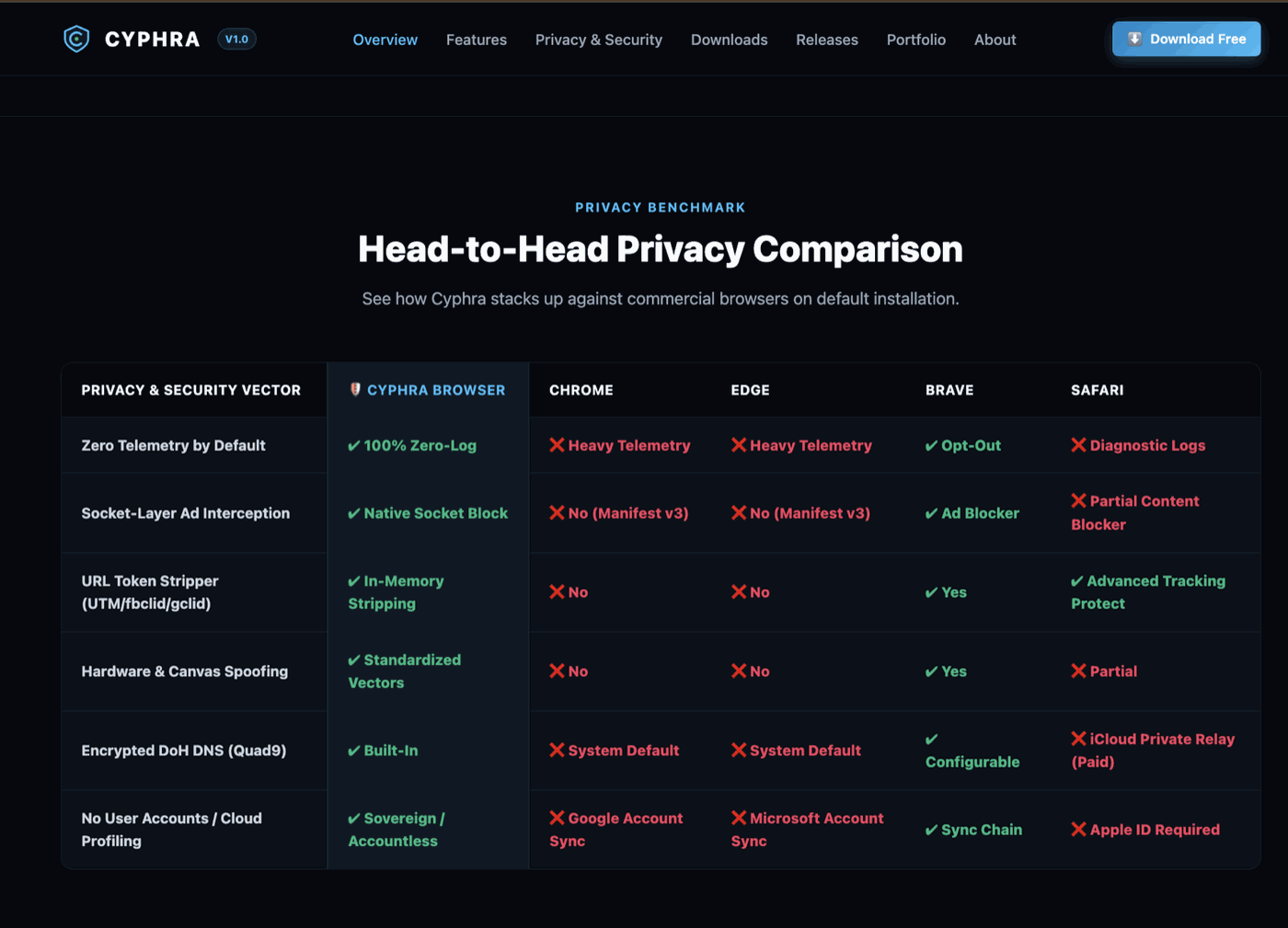Click the PRIVACY BENCHMARK label
The image size is (1288, 928).
661,208
